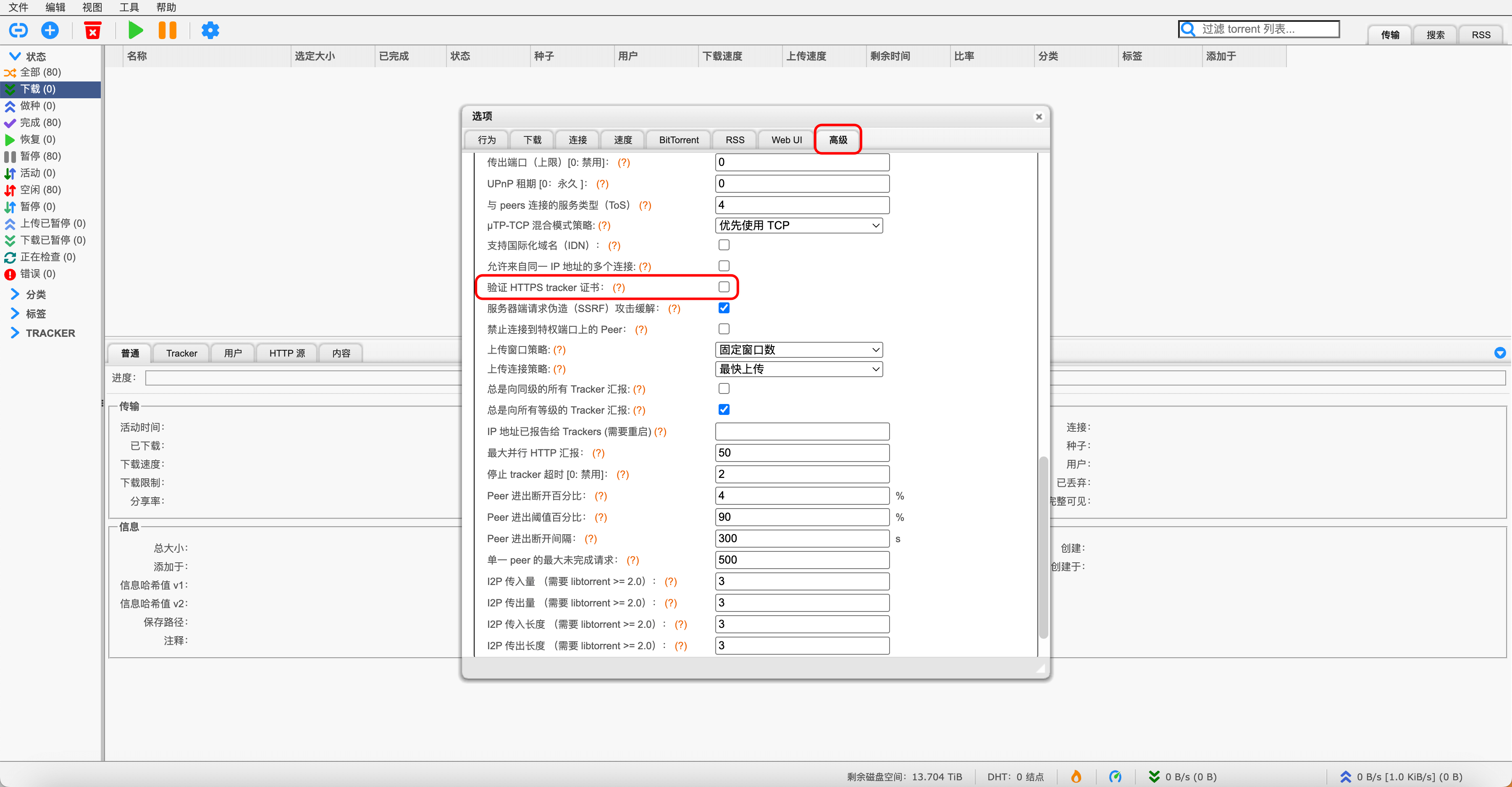Viewport: 1512px width, 787px height.
Task: Click help (?) link for Peer 进出断开间隔
Action: tap(591, 539)
